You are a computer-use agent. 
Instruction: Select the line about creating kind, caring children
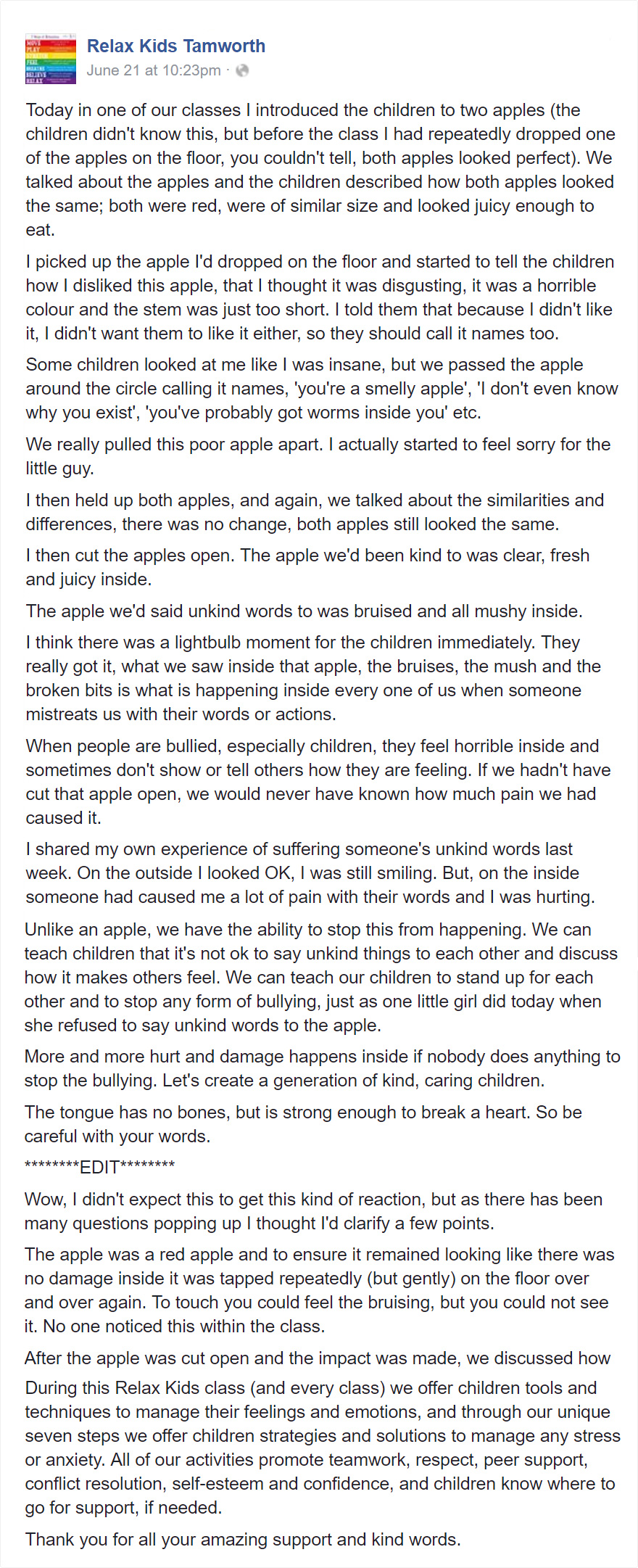pyautogui.click(x=319, y=1068)
